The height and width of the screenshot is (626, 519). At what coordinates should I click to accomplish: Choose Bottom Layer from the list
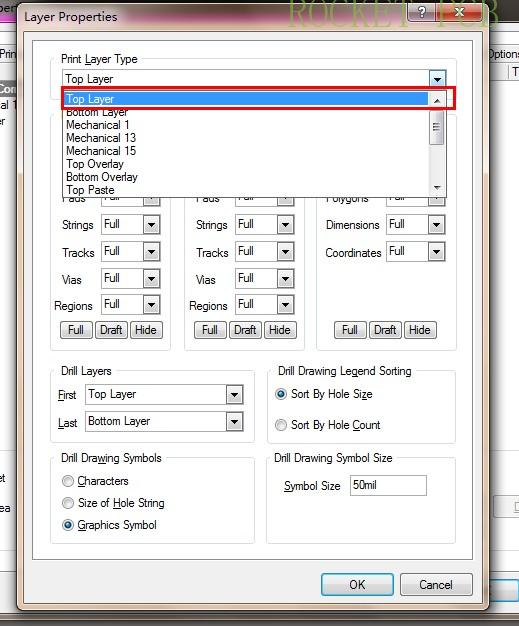246,112
